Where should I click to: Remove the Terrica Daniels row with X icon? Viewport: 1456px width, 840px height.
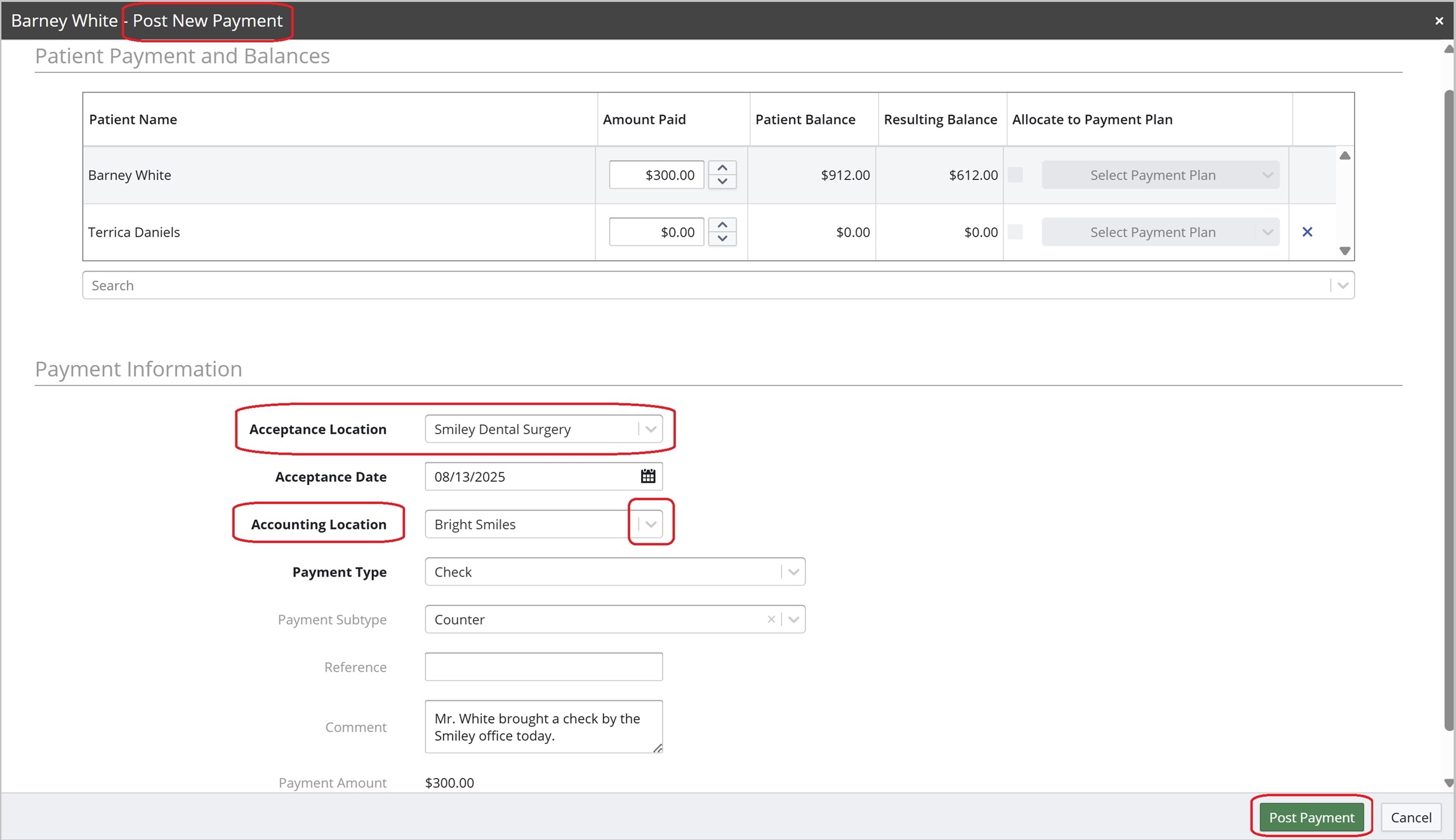tap(1307, 232)
